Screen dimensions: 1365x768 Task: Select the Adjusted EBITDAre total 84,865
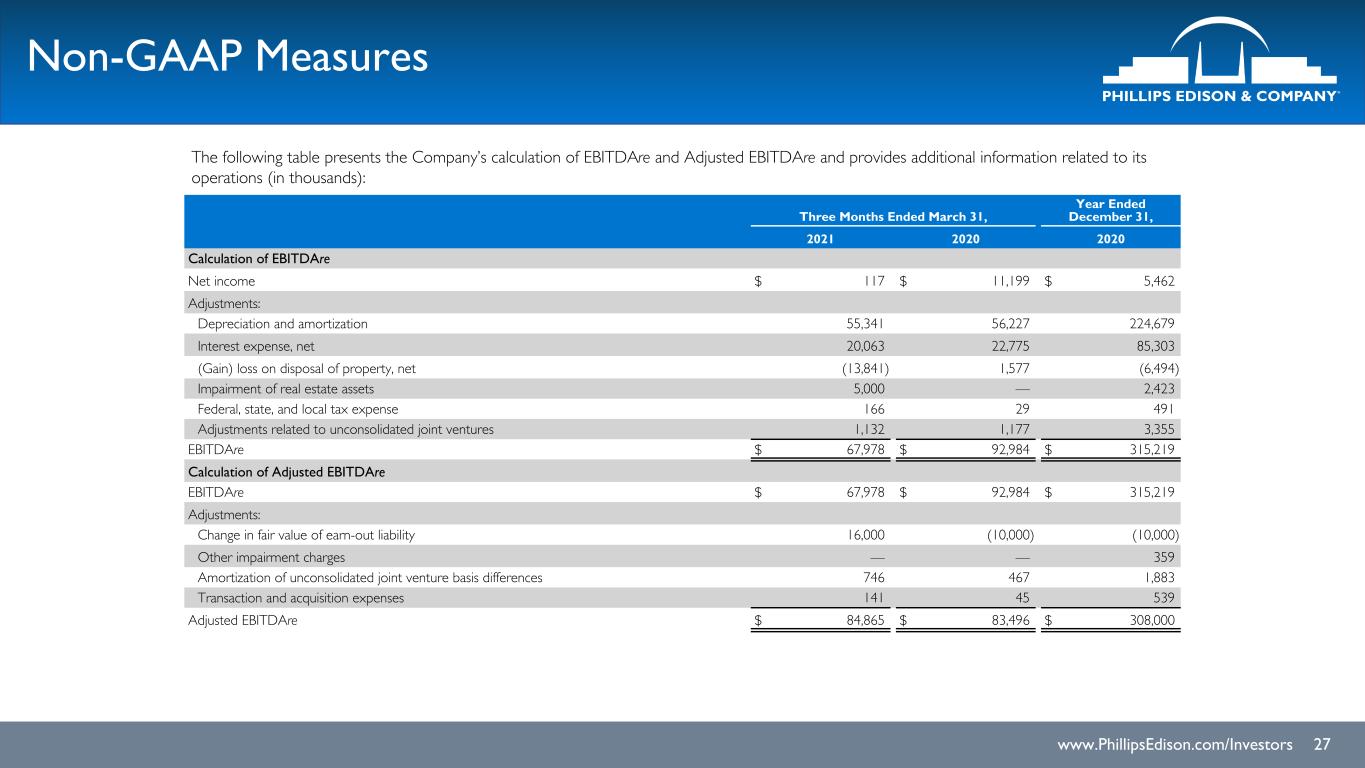tap(861, 620)
